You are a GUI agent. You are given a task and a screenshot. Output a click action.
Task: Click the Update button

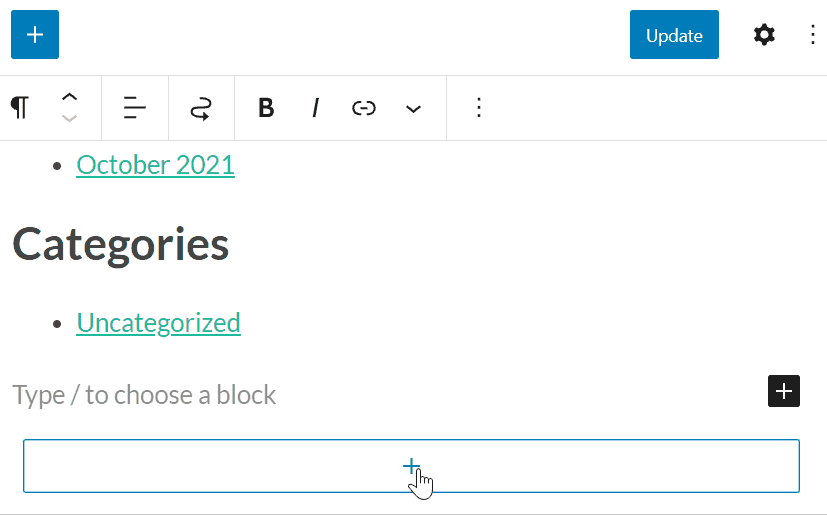pyautogui.click(x=674, y=35)
